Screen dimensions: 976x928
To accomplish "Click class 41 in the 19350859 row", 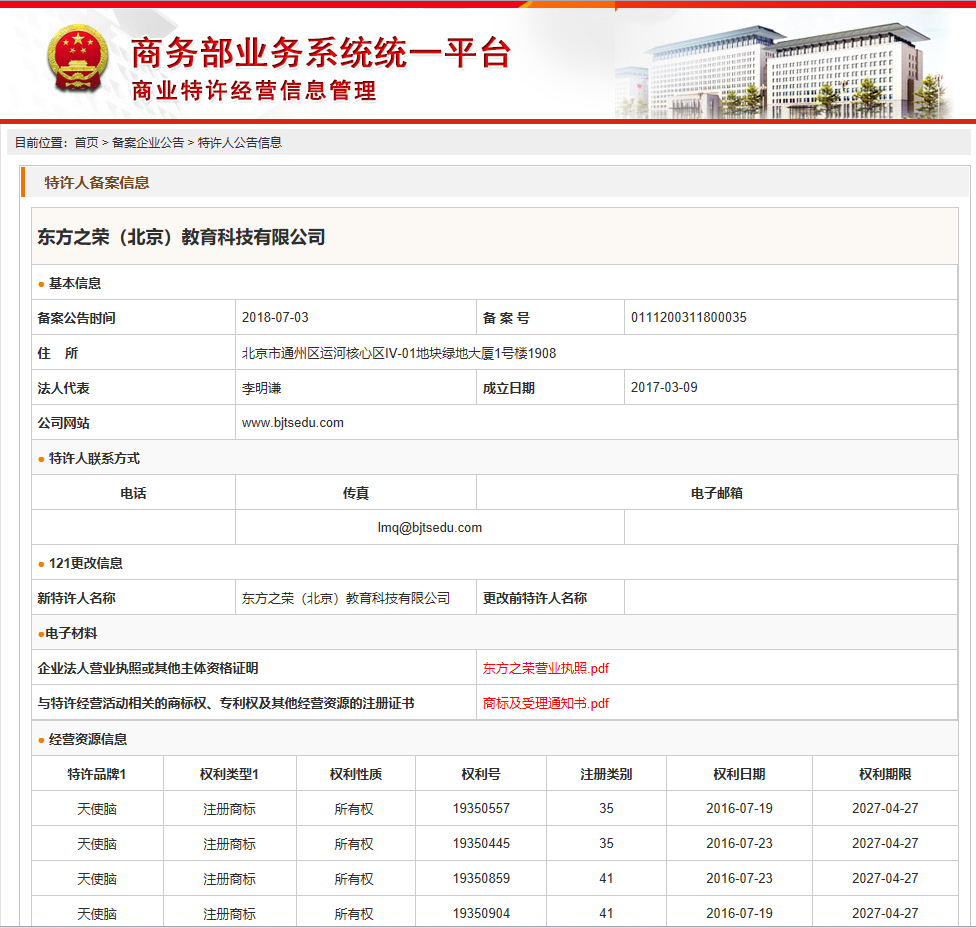I will [606, 878].
